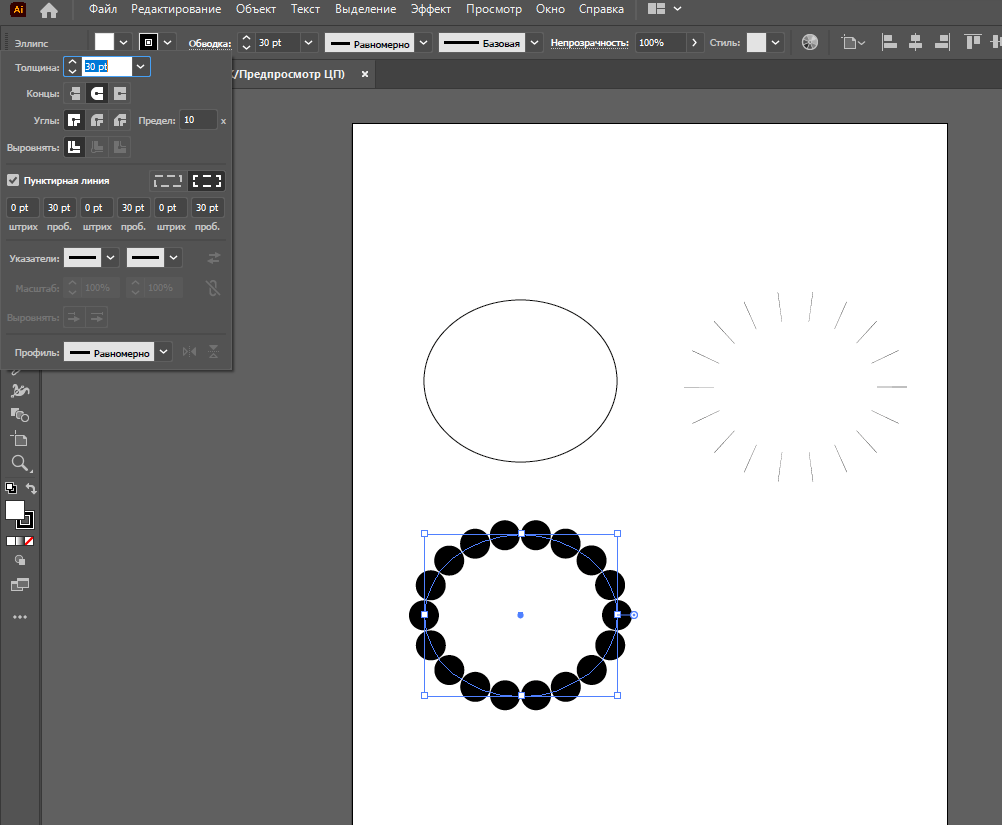The image size is (1002, 825).
Task: Click the Обводка stroke panel link
Action: [x=209, y=43]
